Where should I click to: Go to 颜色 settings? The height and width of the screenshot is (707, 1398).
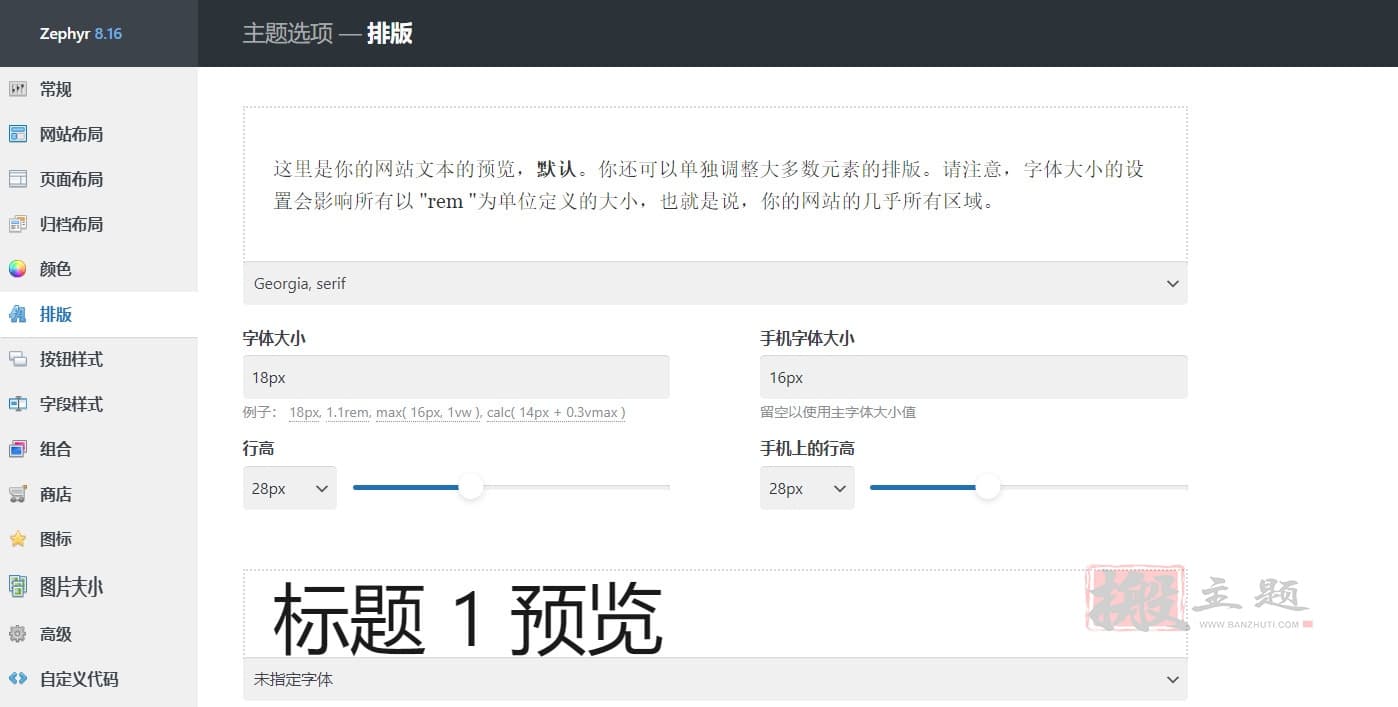click(99, 269)
